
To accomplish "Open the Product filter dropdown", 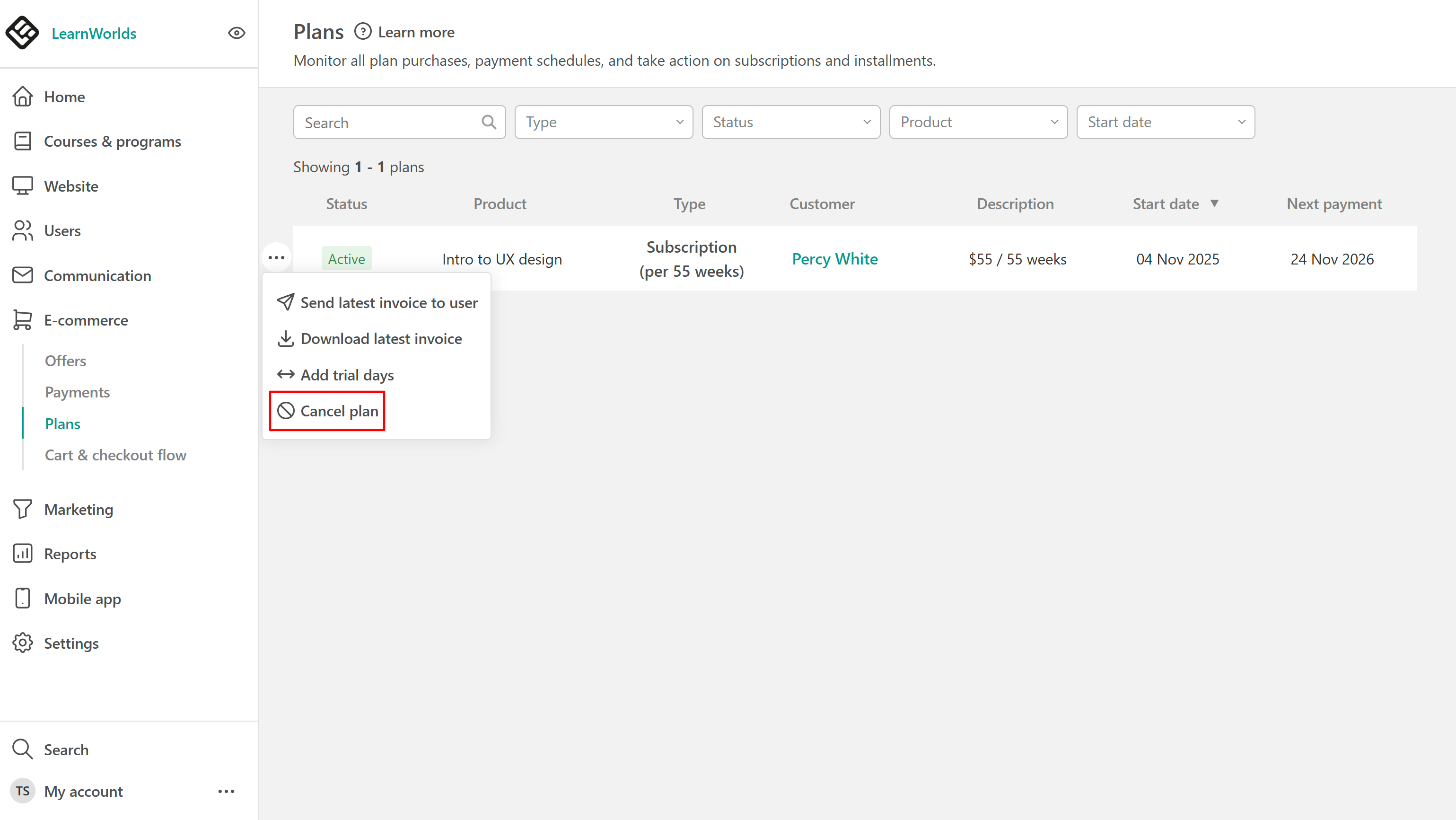I will point(978,122).
